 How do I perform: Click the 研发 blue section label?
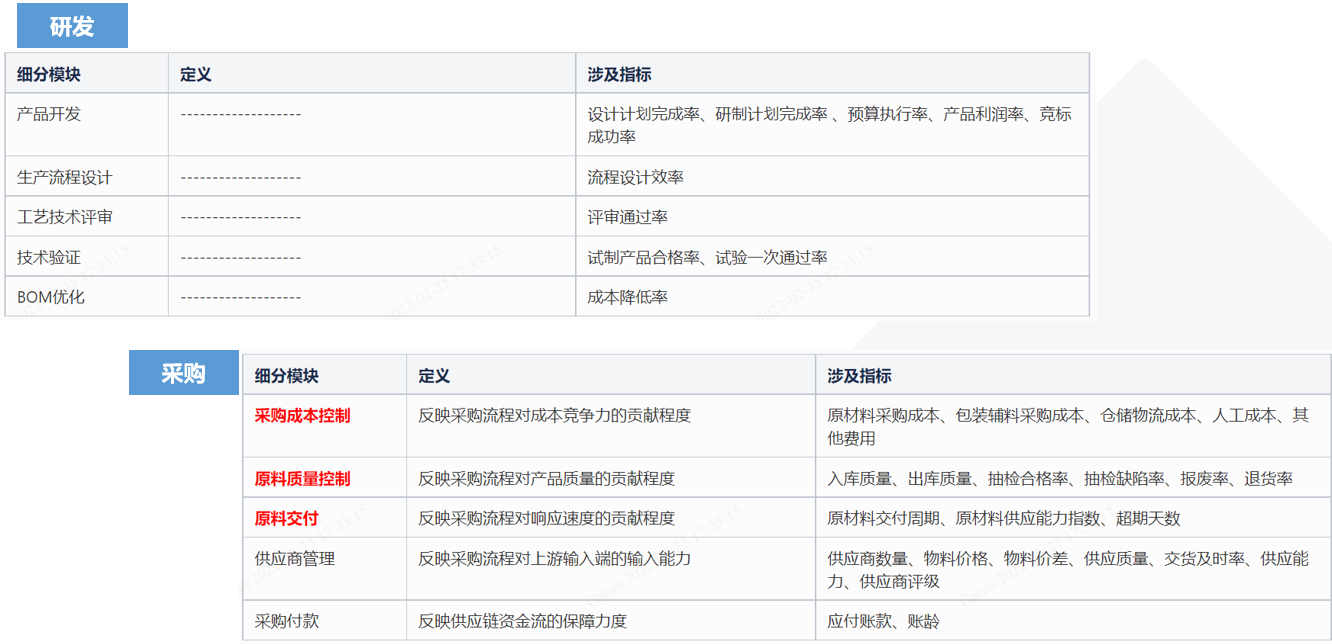[x=72, y=26]
